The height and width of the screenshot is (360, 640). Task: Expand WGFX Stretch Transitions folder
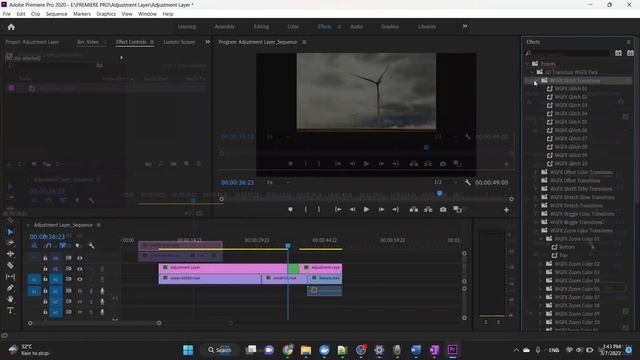536,206
